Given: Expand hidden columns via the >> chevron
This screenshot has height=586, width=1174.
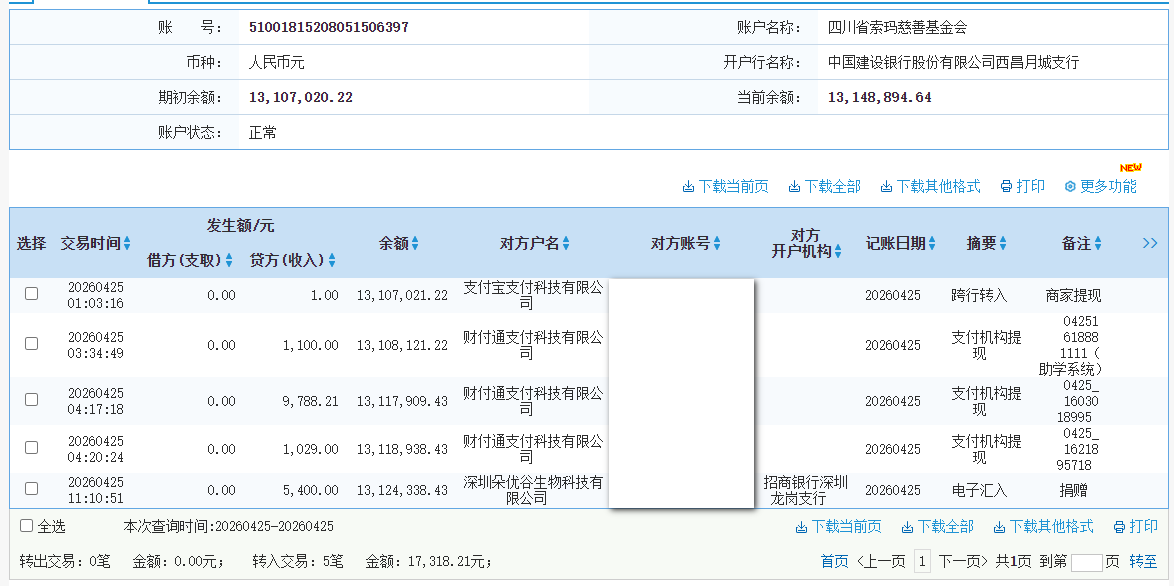Looking at the screenshot, I should 1149,243.
